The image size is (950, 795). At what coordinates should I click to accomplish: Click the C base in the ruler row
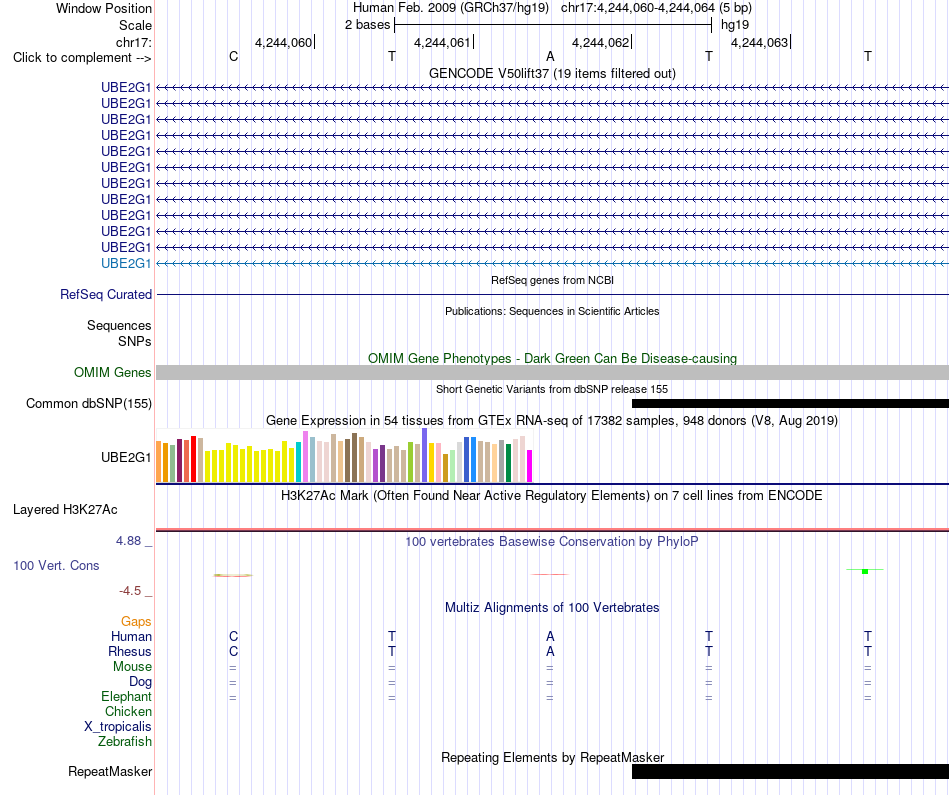[233, 56]
